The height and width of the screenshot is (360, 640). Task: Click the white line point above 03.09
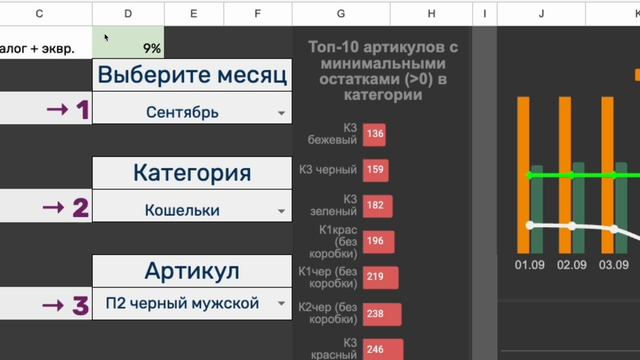[614, 229]
